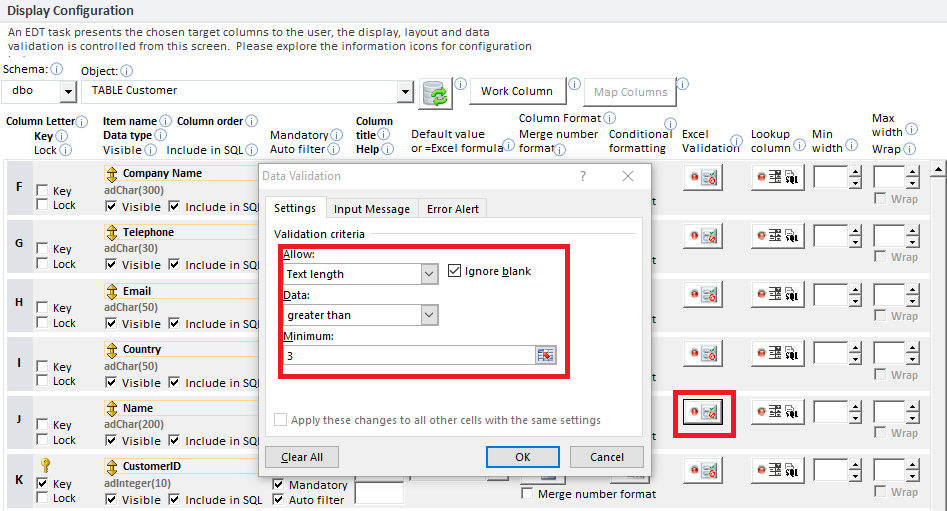This screenshot has height=511, width=947.
Task: Open Lookup column for Telephone row
Action: pyautogui.click(x=778, y=236)
